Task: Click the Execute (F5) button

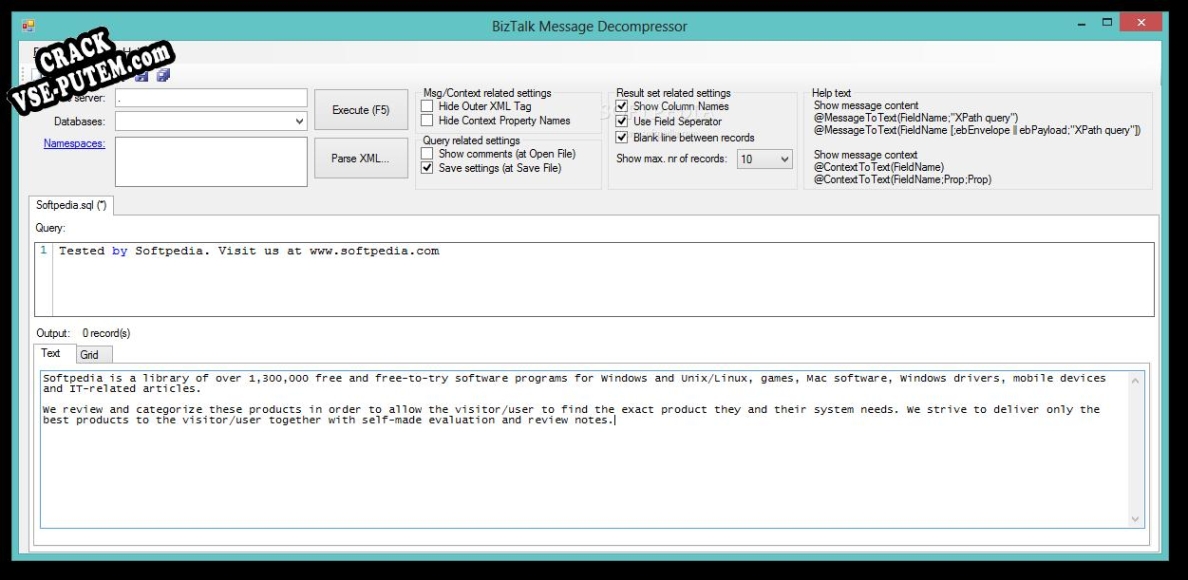Action: tap(361, 110)
